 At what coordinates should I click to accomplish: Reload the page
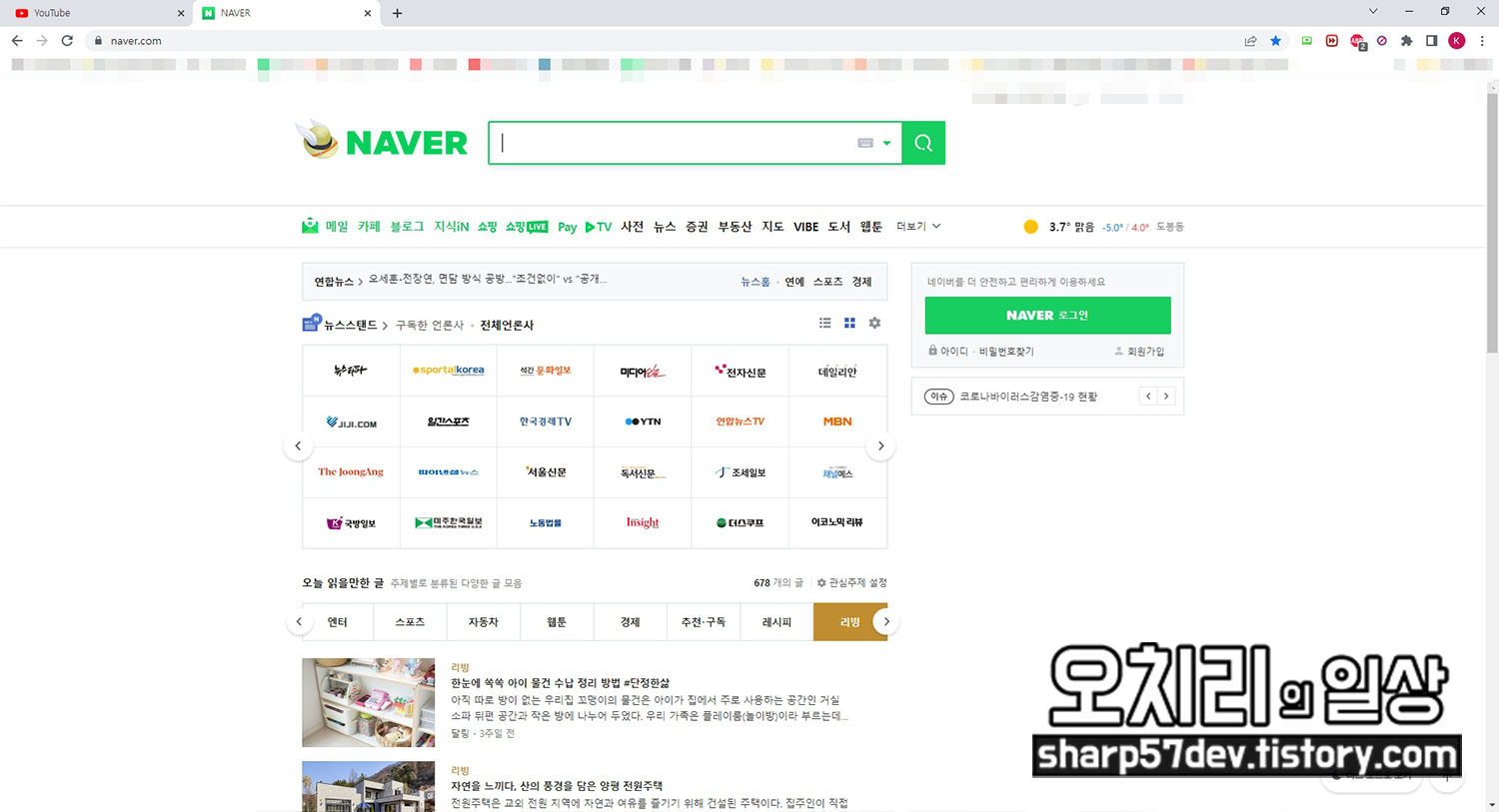coord(67,41)
